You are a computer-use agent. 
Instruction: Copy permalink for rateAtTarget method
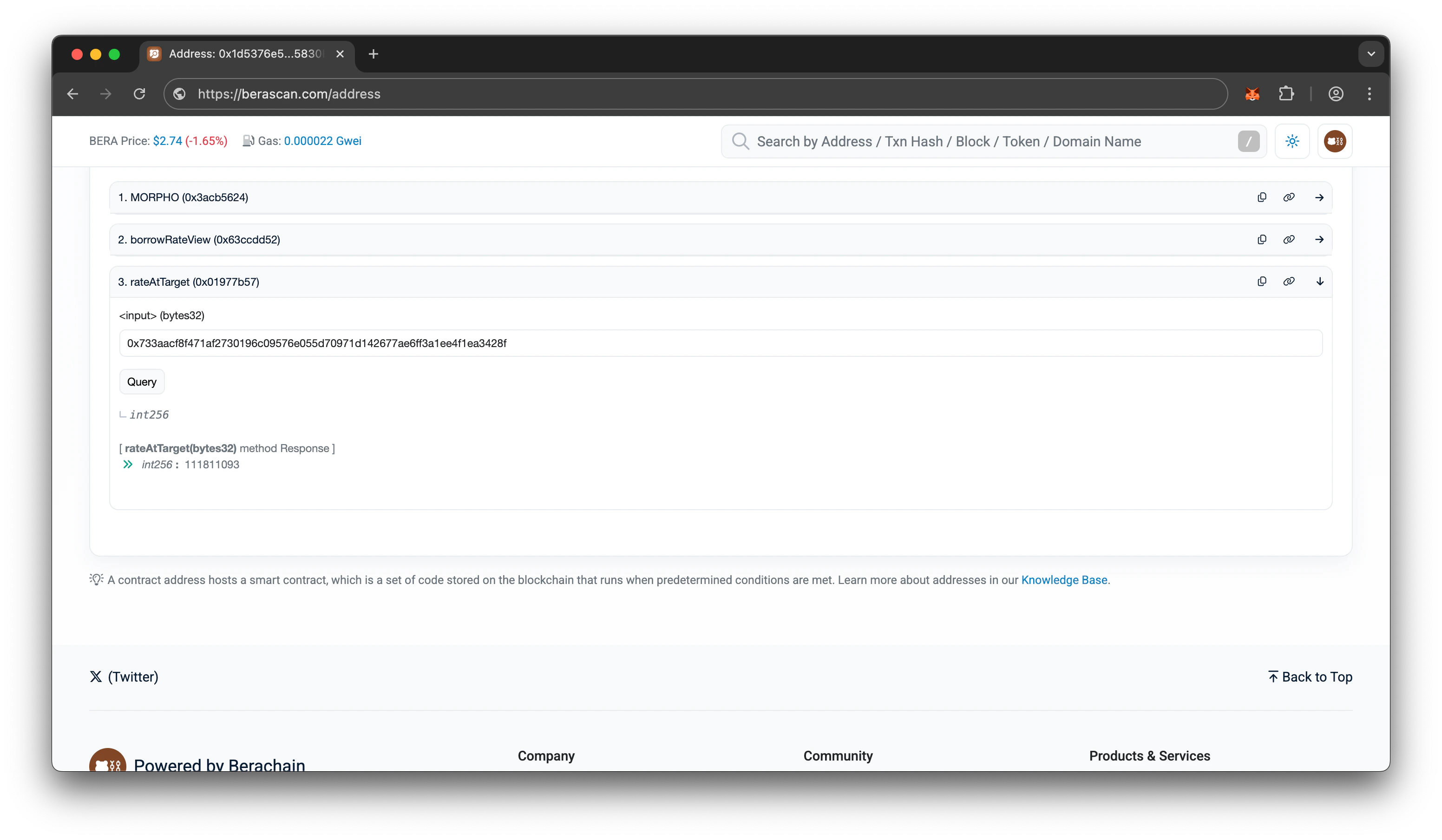click(x=1289, y=282)
